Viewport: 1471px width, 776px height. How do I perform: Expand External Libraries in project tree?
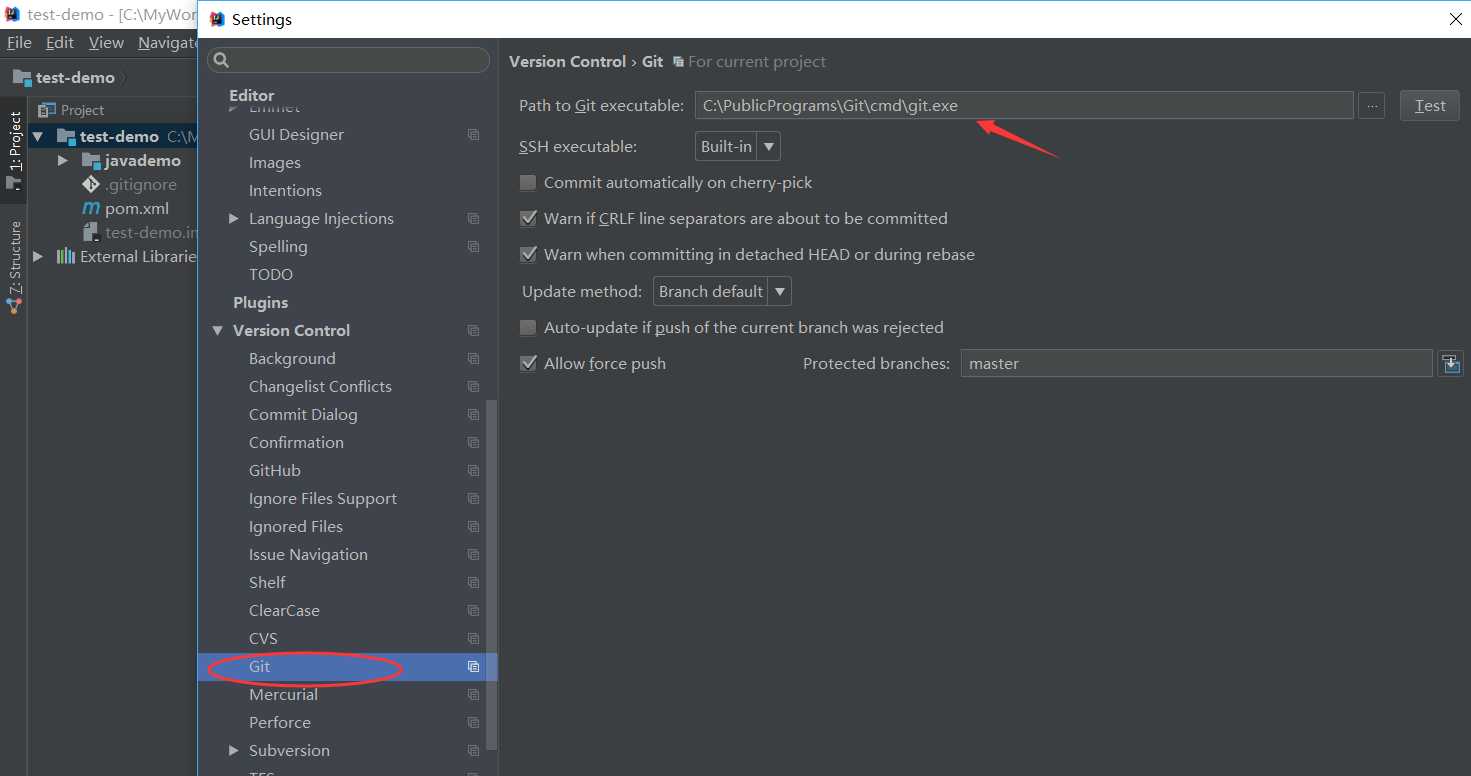tap(38, 257)
